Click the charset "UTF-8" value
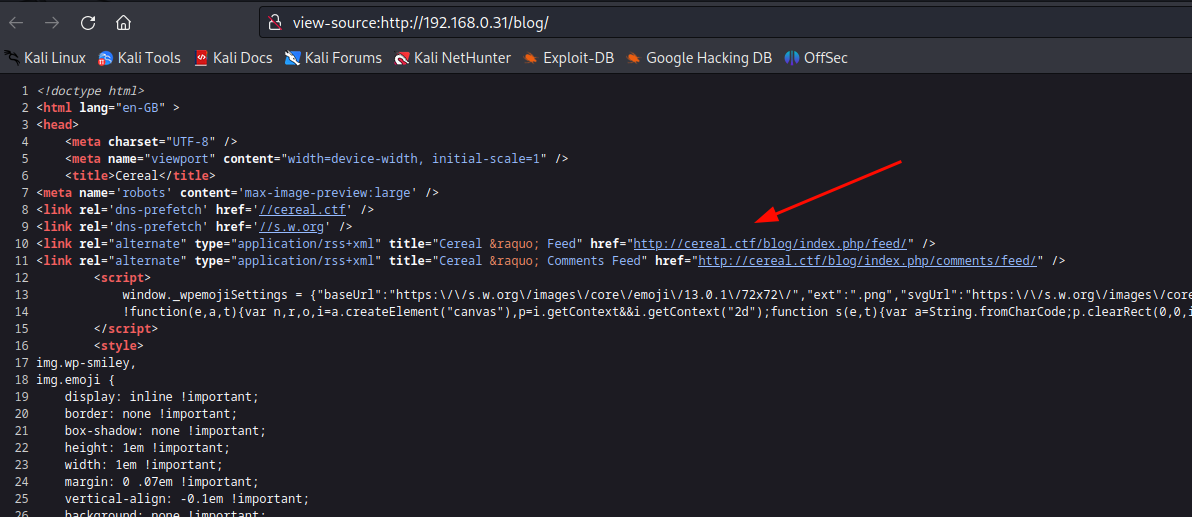This screenshot has width=1192, height=517. (188, 141)
